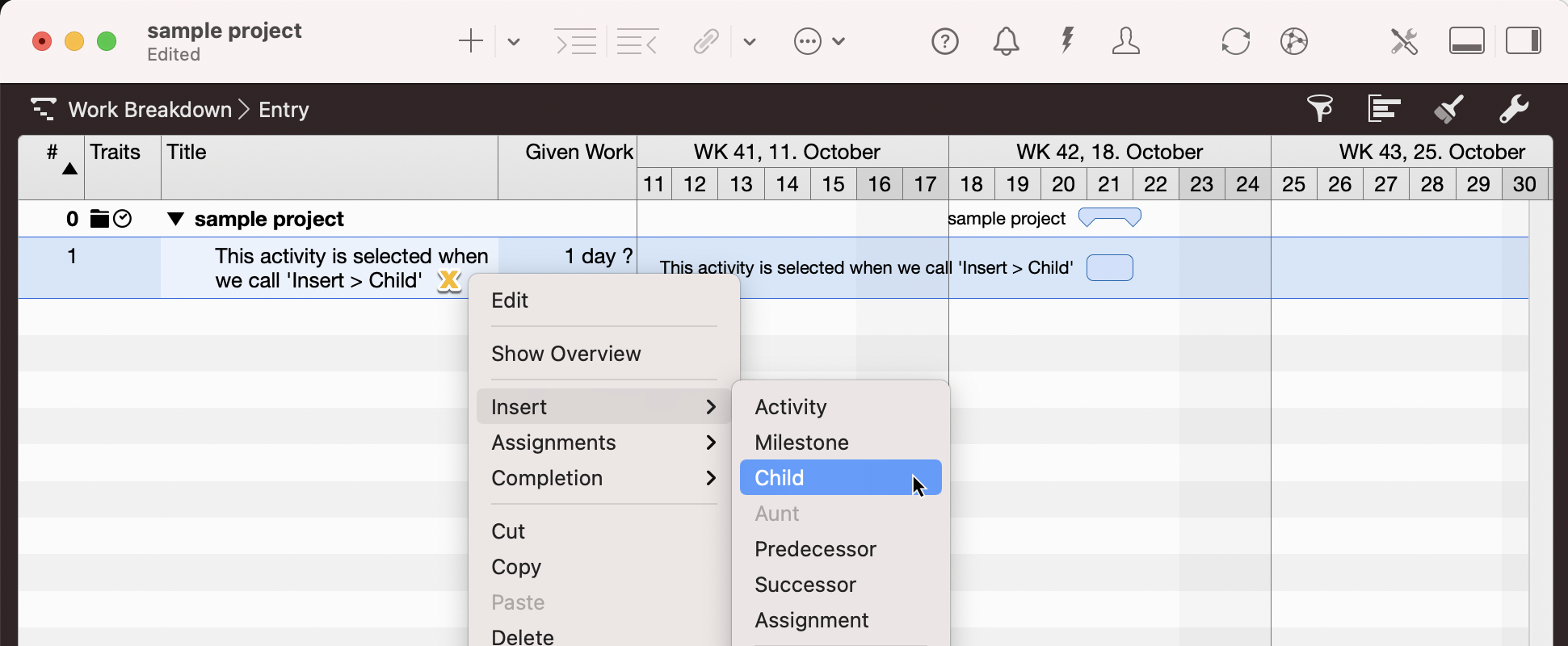The image size is (1568, 646).
Task: Click the wrench settings icon in view bar
Action: [1513, 108]
